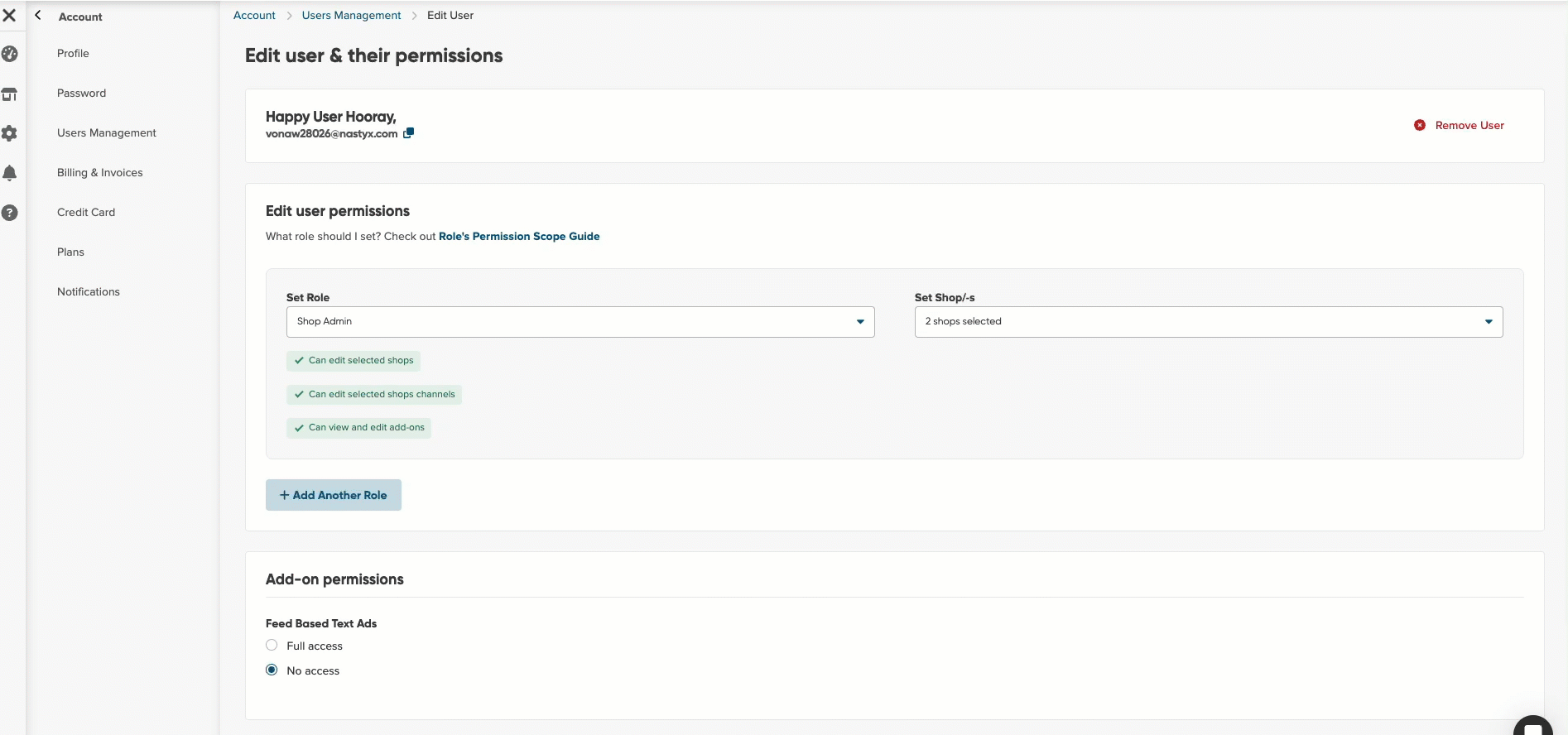Close the sidebar with X icon
Screen dimensions: 1568x735
[x=9, y=15]
